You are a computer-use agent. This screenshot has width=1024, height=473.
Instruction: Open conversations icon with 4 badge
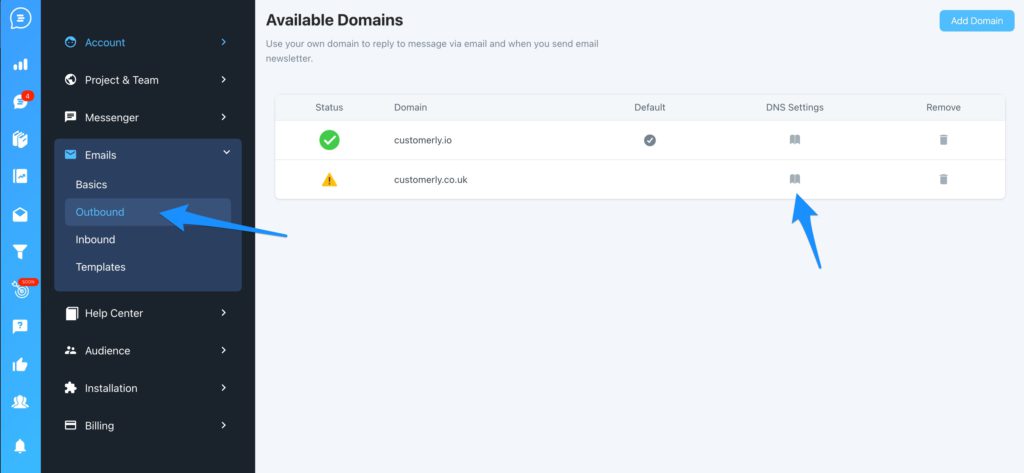pyautogui.click(x=21, y=101)
